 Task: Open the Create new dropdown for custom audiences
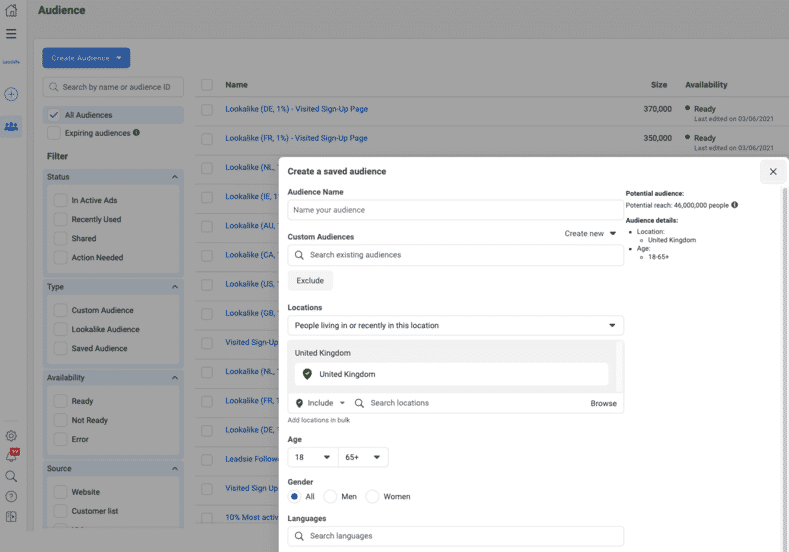tap(590, 233)
